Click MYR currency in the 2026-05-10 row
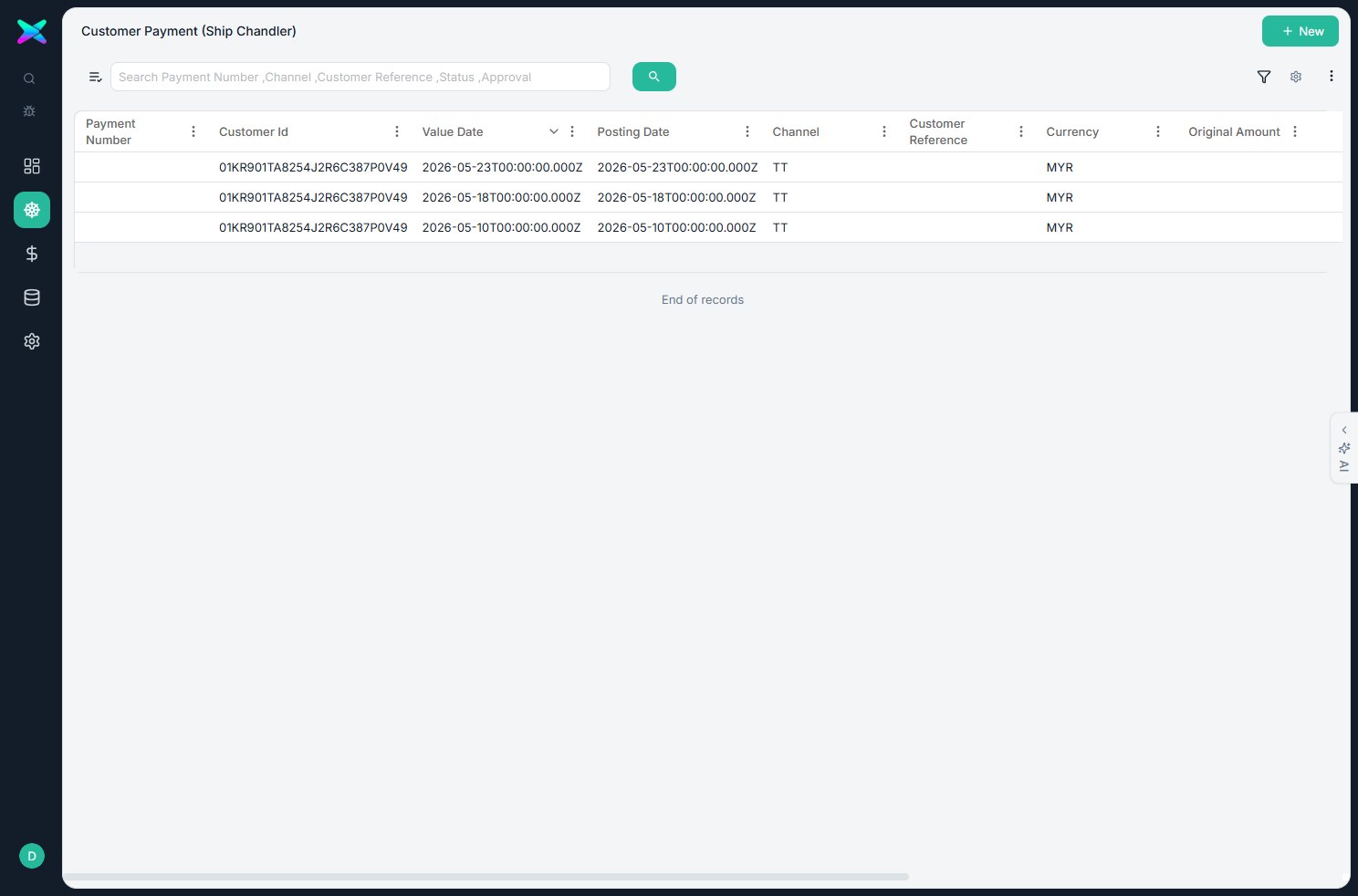1358x896 pixels. click(x=1060, y=227)
